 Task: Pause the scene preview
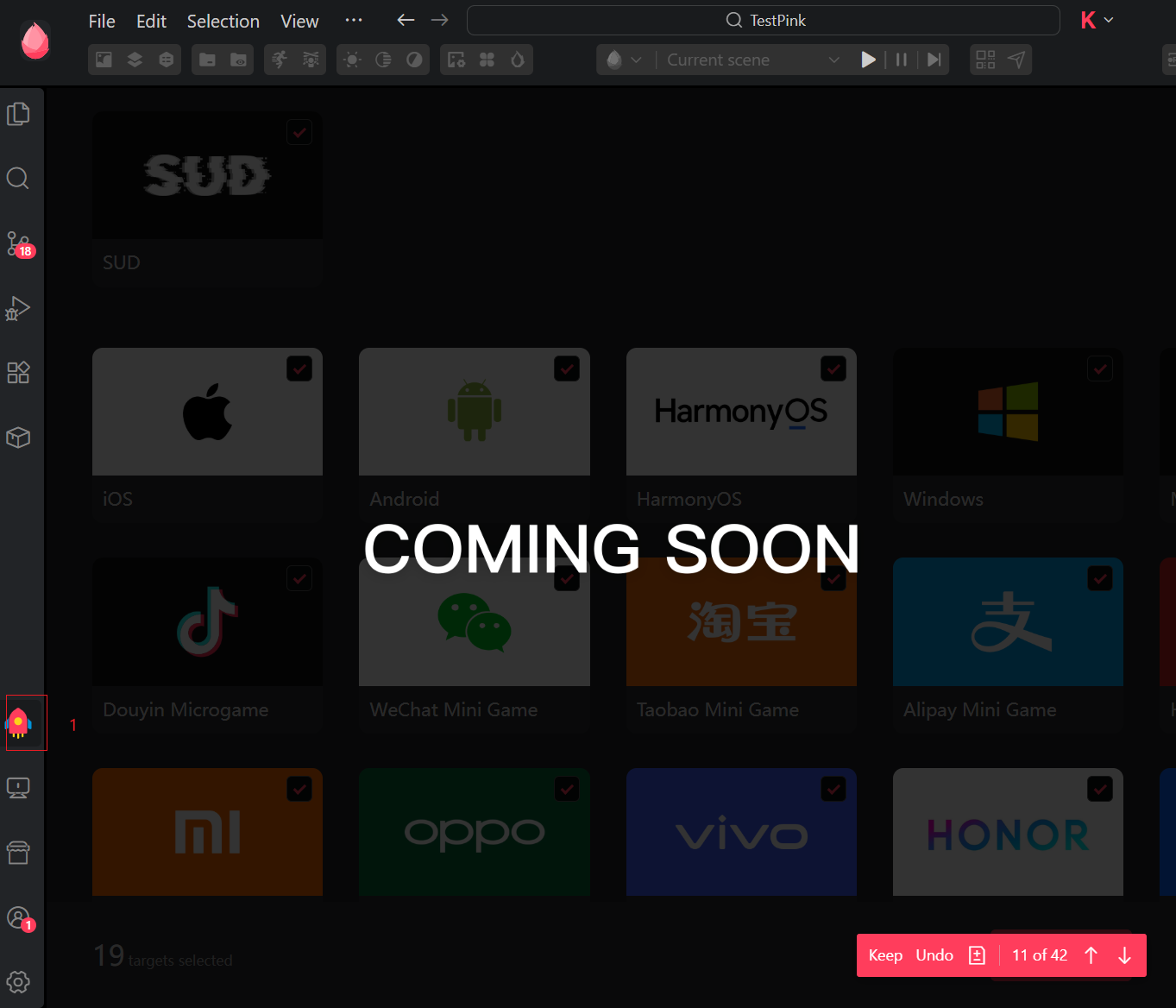pyautogui.click(x=902, y=60)
